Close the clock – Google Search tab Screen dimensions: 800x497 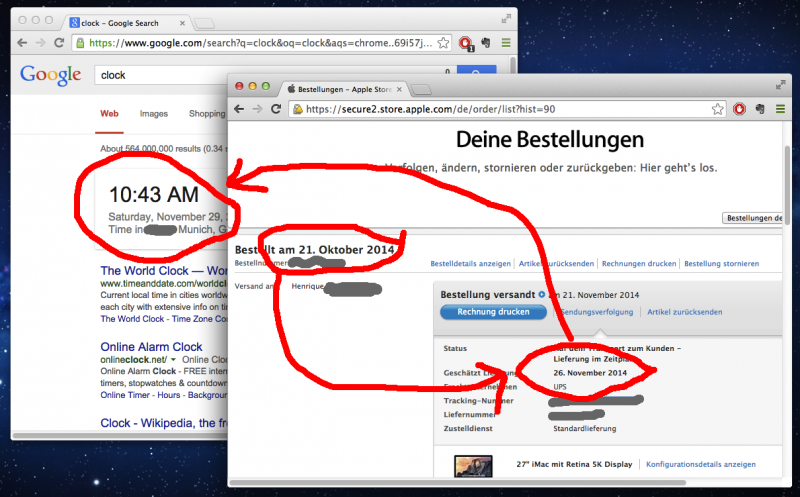coord(182,23)
